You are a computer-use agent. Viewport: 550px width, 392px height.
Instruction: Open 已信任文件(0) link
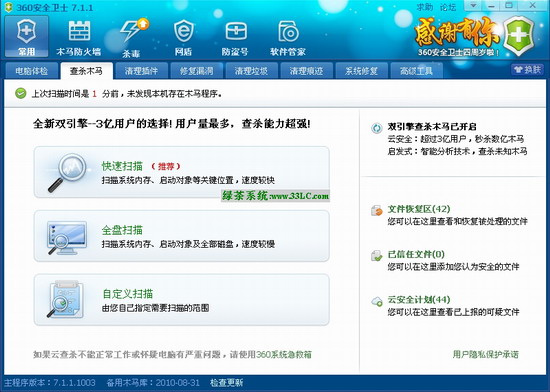(x=416, y=254)
